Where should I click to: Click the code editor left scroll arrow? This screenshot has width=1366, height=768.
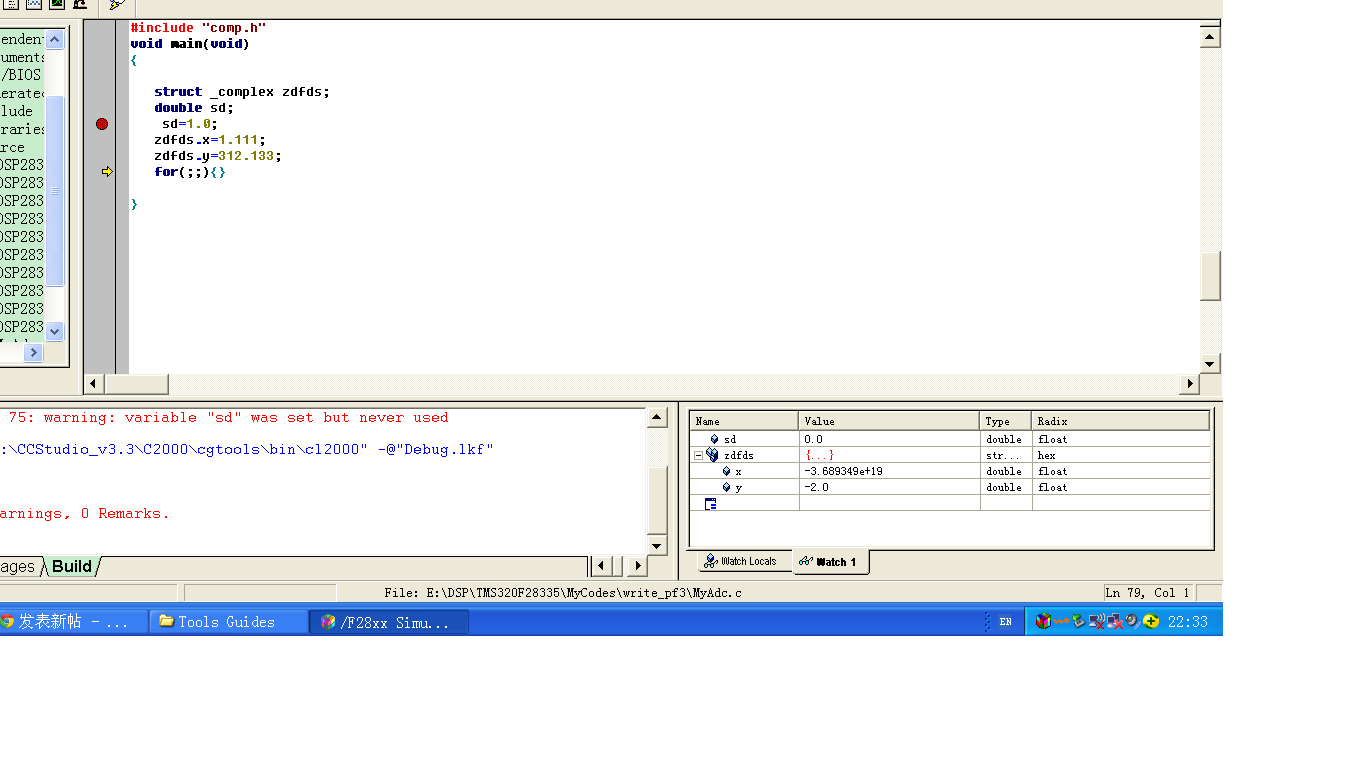pyautogui.click(x=94, y=384)
